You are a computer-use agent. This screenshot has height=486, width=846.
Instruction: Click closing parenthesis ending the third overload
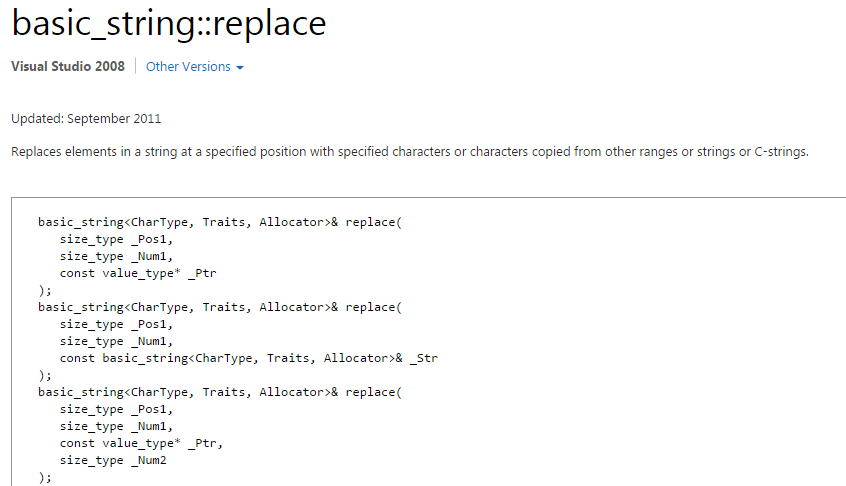click(x=45, y=477)
